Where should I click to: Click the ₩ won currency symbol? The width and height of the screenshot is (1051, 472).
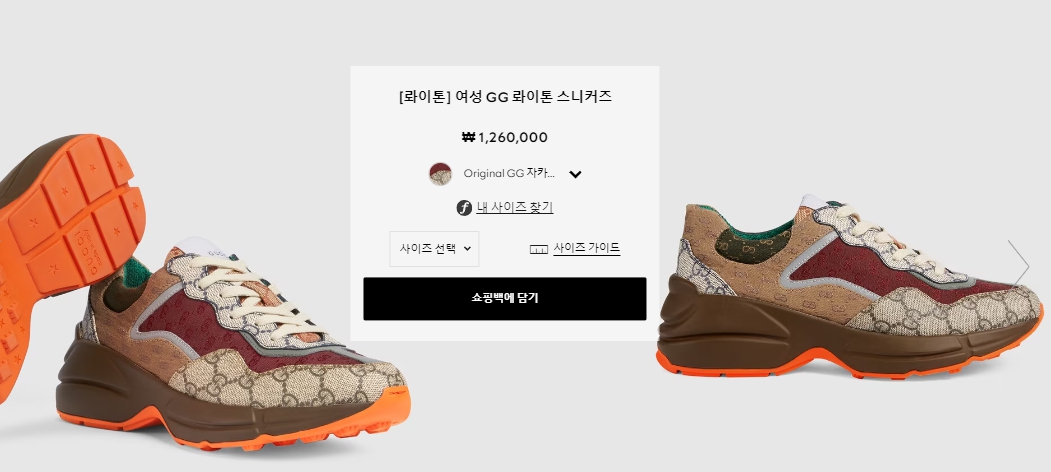pyautogui.click(x=468, y=137)
